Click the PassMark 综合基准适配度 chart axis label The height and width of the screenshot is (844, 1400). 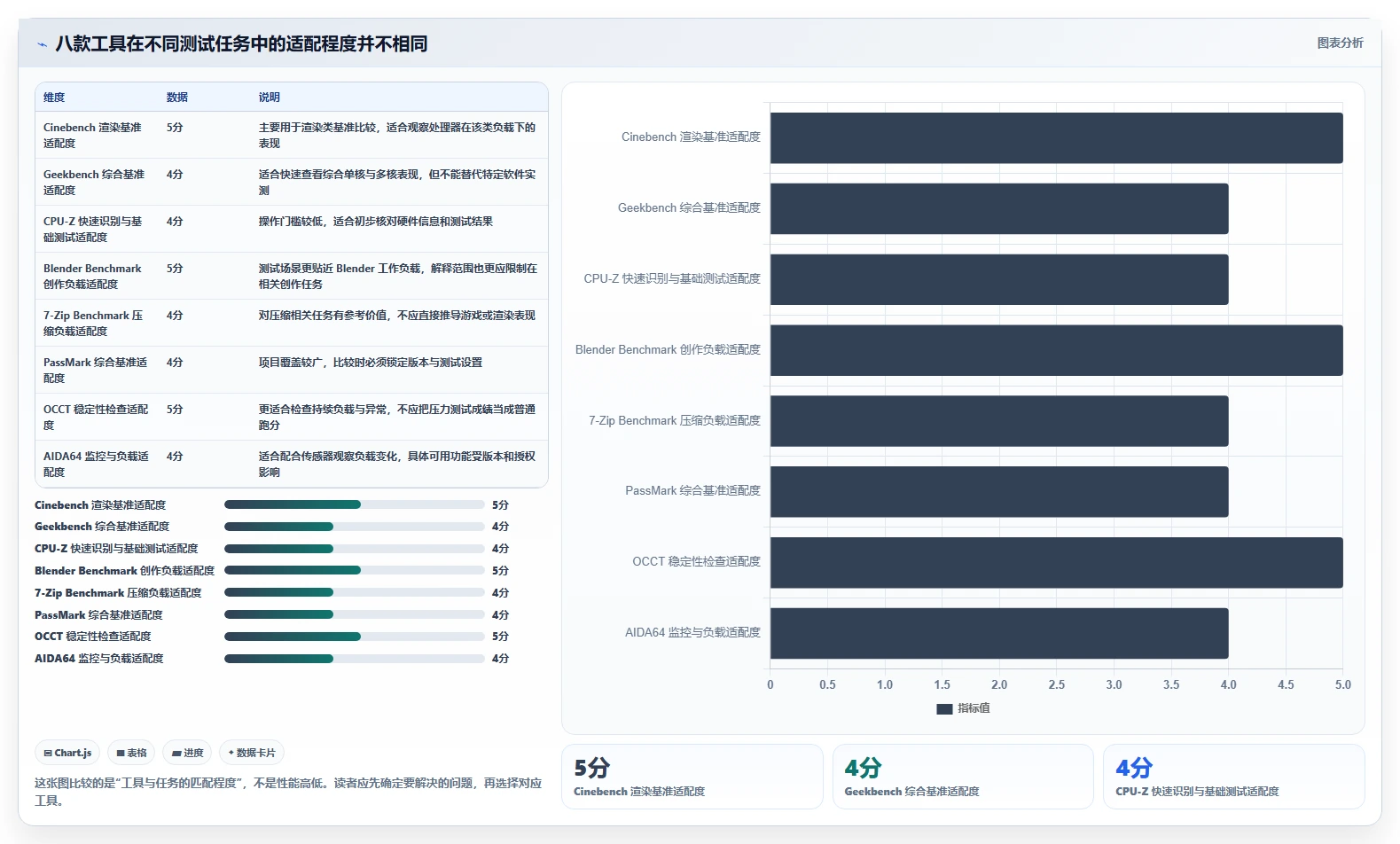692,490
